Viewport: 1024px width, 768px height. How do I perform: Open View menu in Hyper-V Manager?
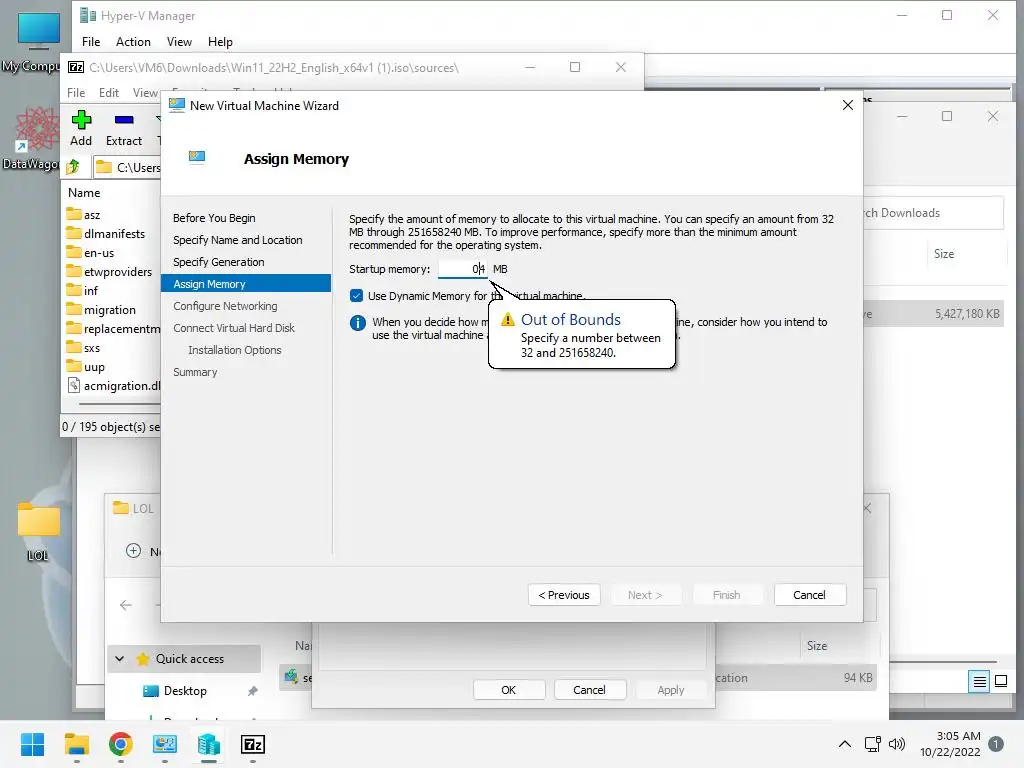179,42
